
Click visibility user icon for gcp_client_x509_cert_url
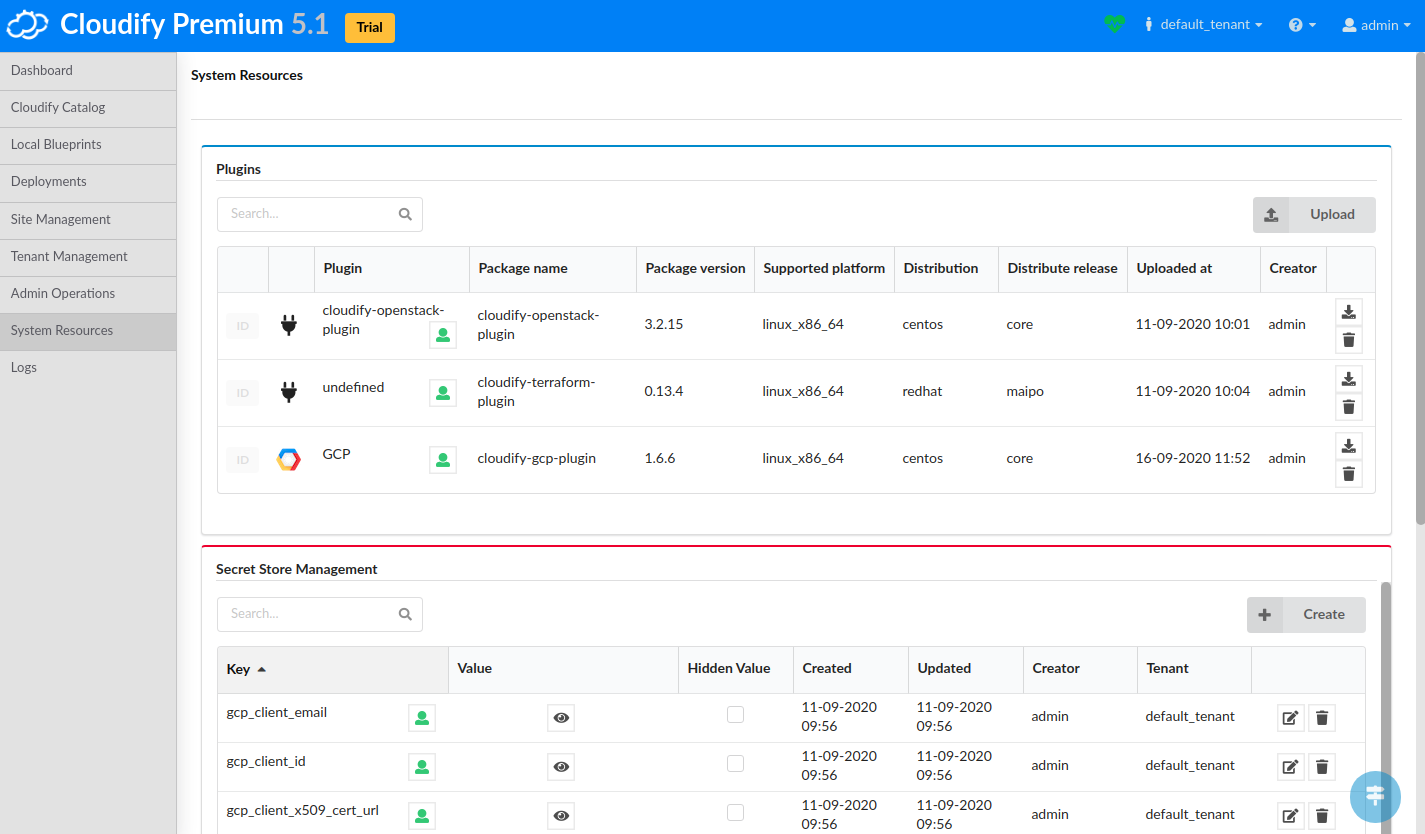click(x=422, y=816)
